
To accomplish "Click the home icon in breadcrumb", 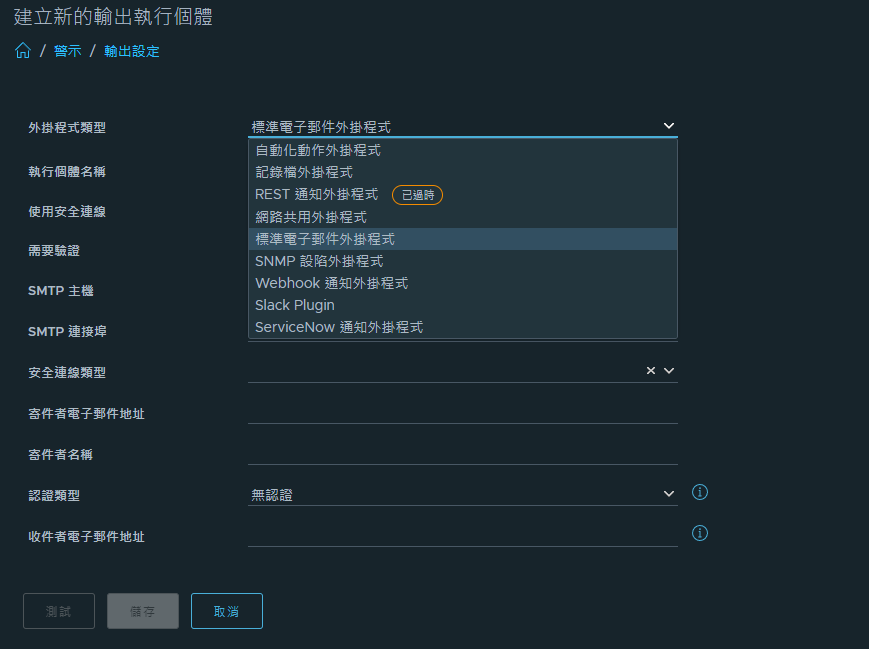I will tap(23, 50).
